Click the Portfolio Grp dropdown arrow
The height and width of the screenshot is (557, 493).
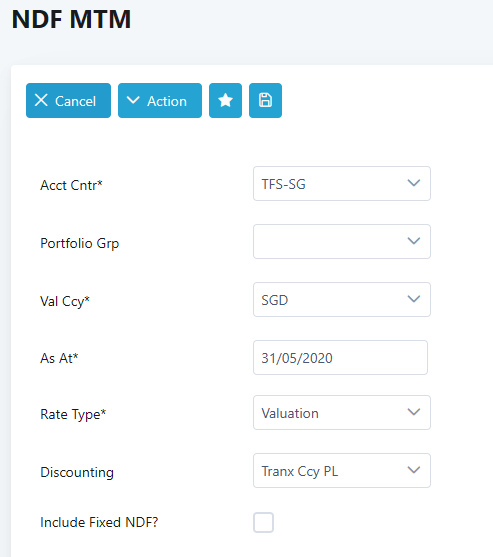414,241
